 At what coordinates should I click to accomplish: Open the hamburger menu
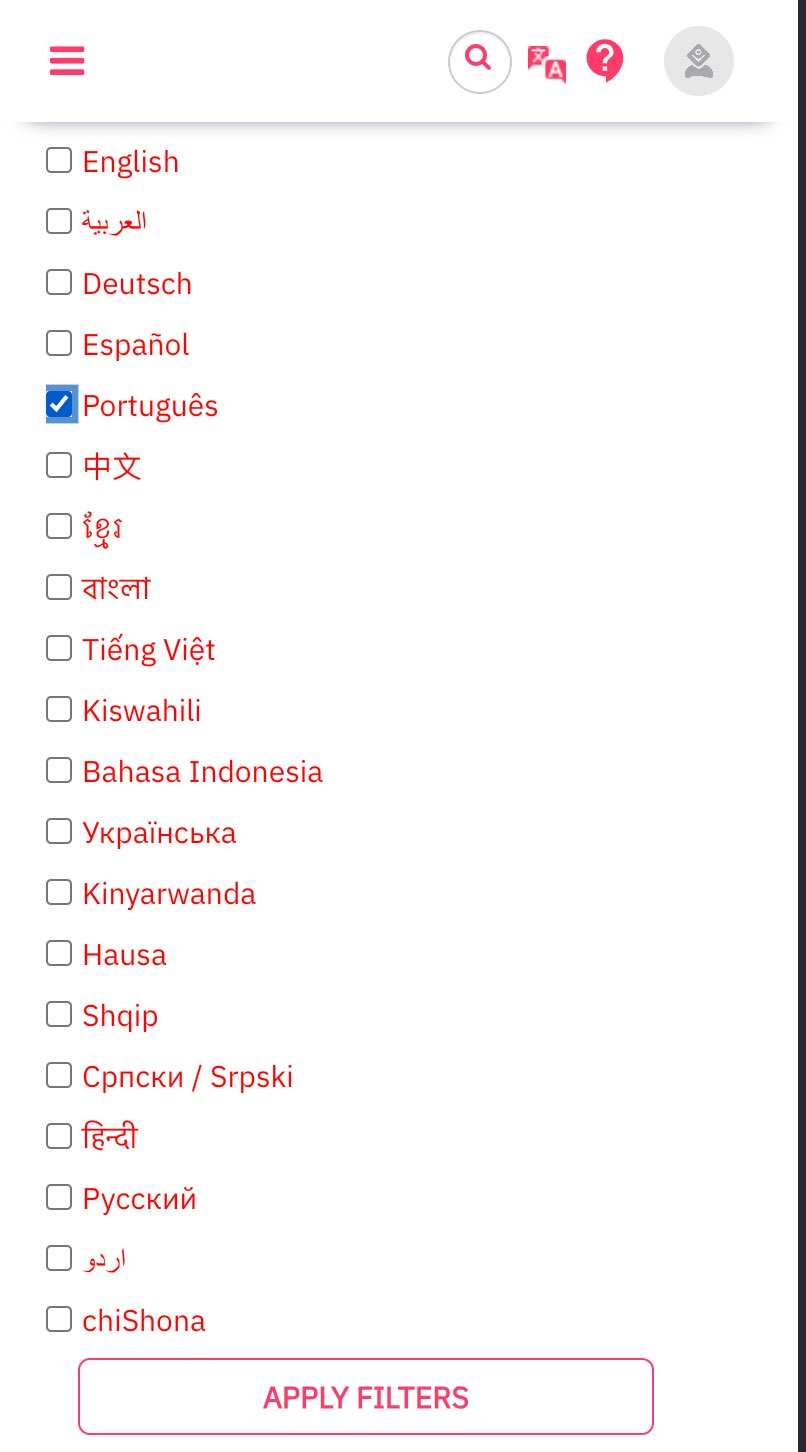[x=67, y=61]
